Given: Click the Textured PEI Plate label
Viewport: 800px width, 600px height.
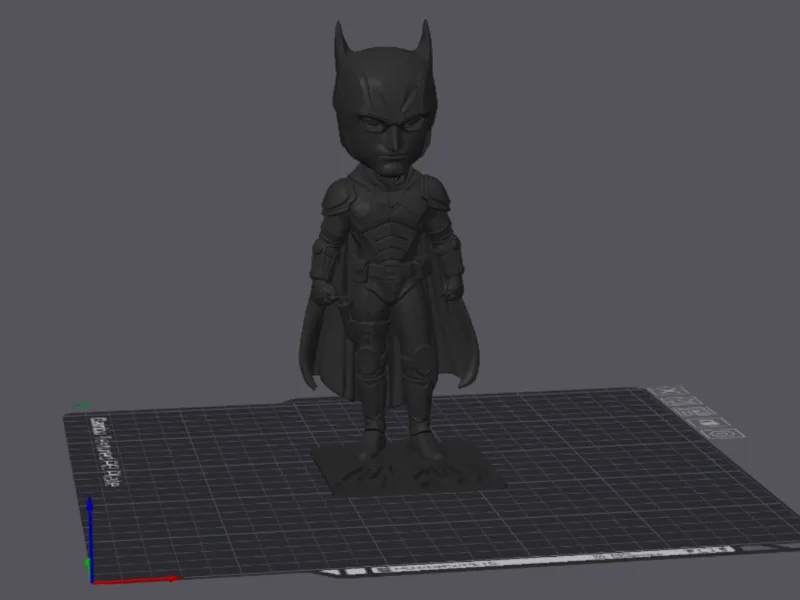Looking at the screenshot, I should click(106, 452).
